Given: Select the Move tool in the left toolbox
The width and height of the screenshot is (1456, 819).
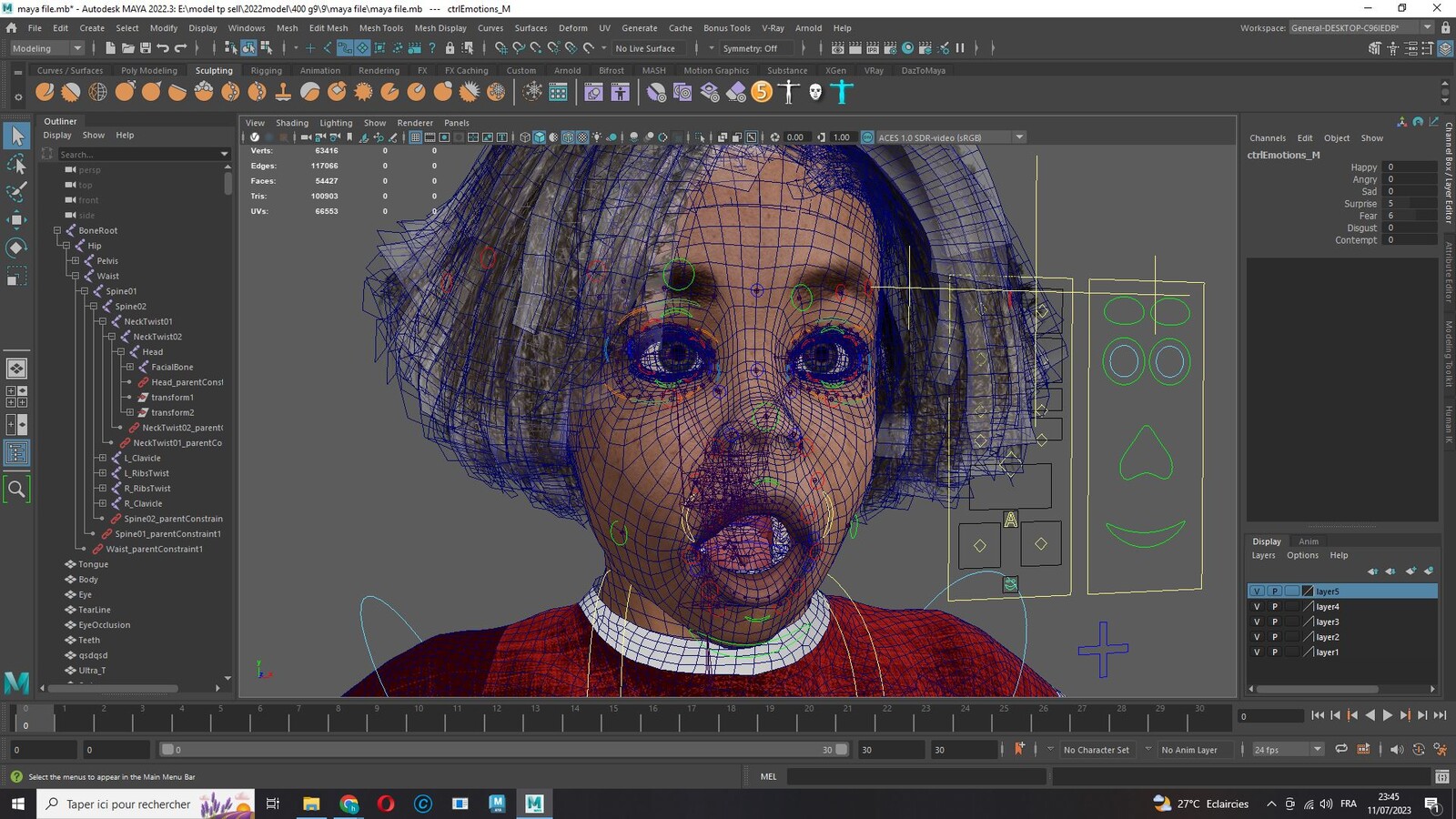Looking at the screenshot, I should point(16,219).
